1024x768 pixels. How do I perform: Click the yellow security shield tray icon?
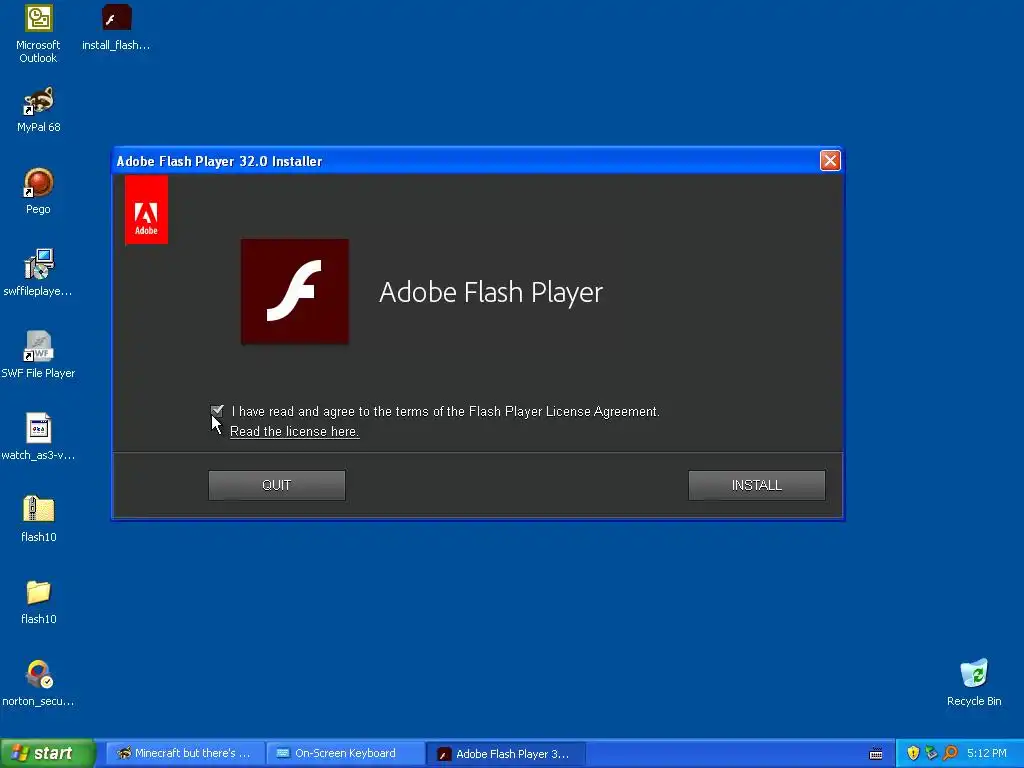coord(913,753)
